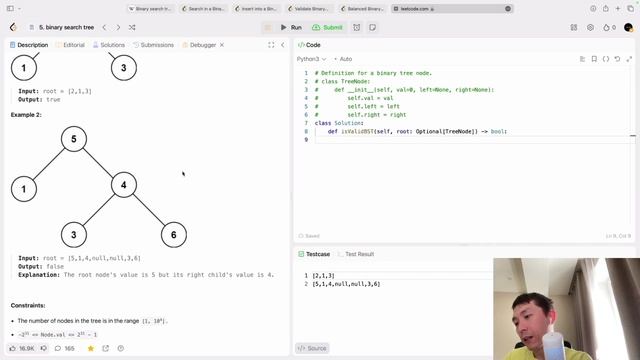The image size is (640, 360).
Task: Click the Saved status in editor footer
Action: coord(309,236)
